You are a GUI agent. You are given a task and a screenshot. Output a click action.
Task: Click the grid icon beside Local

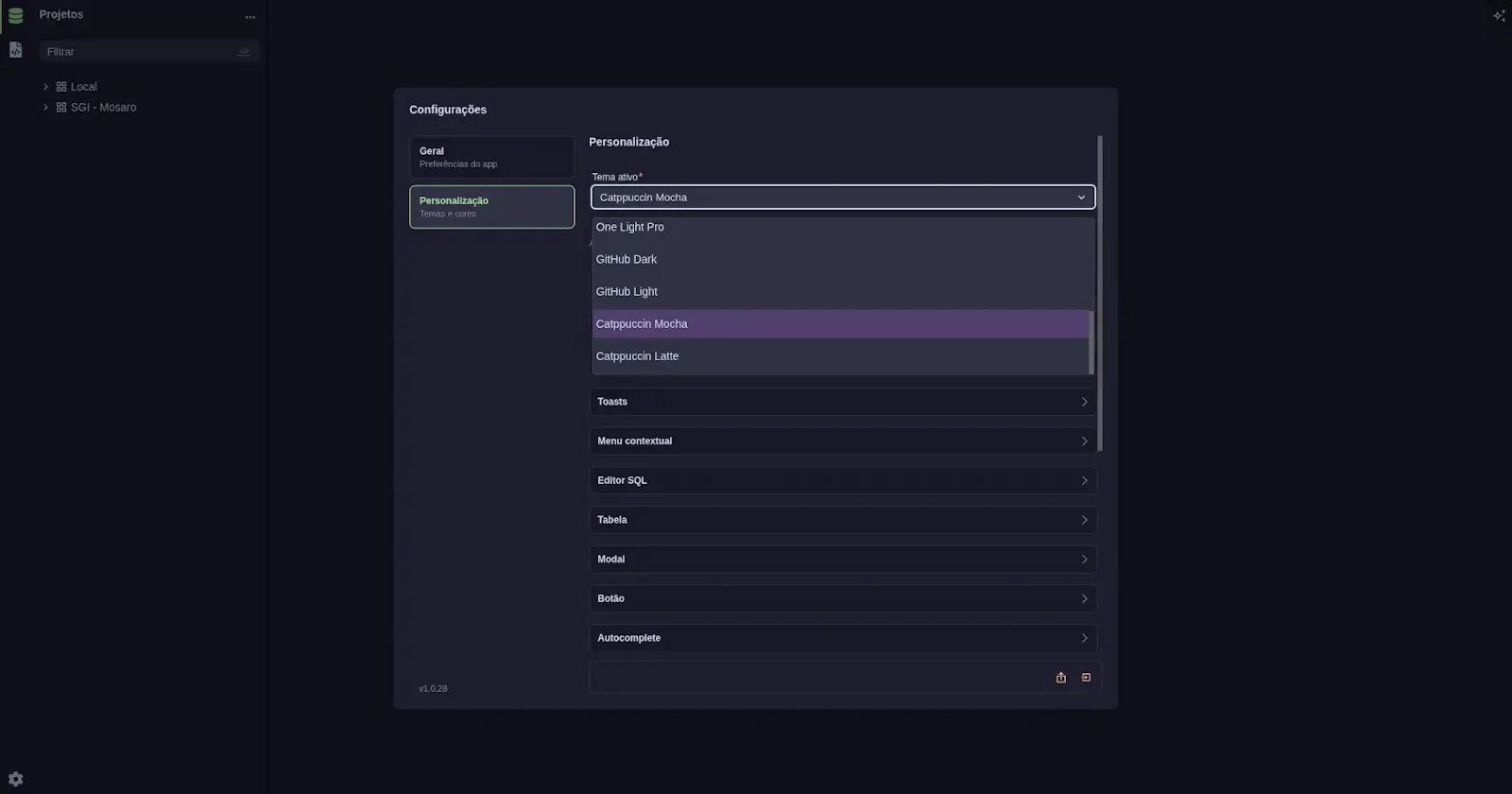[x=61, y=87]
